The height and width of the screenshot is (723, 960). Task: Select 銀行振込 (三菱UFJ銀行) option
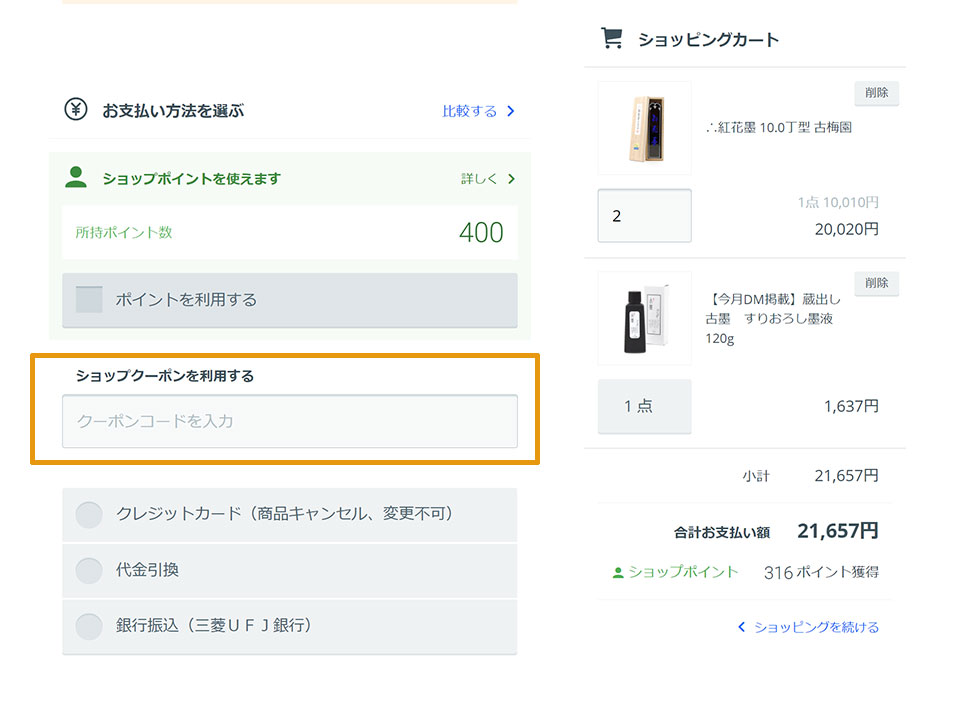tap(89, 626)
